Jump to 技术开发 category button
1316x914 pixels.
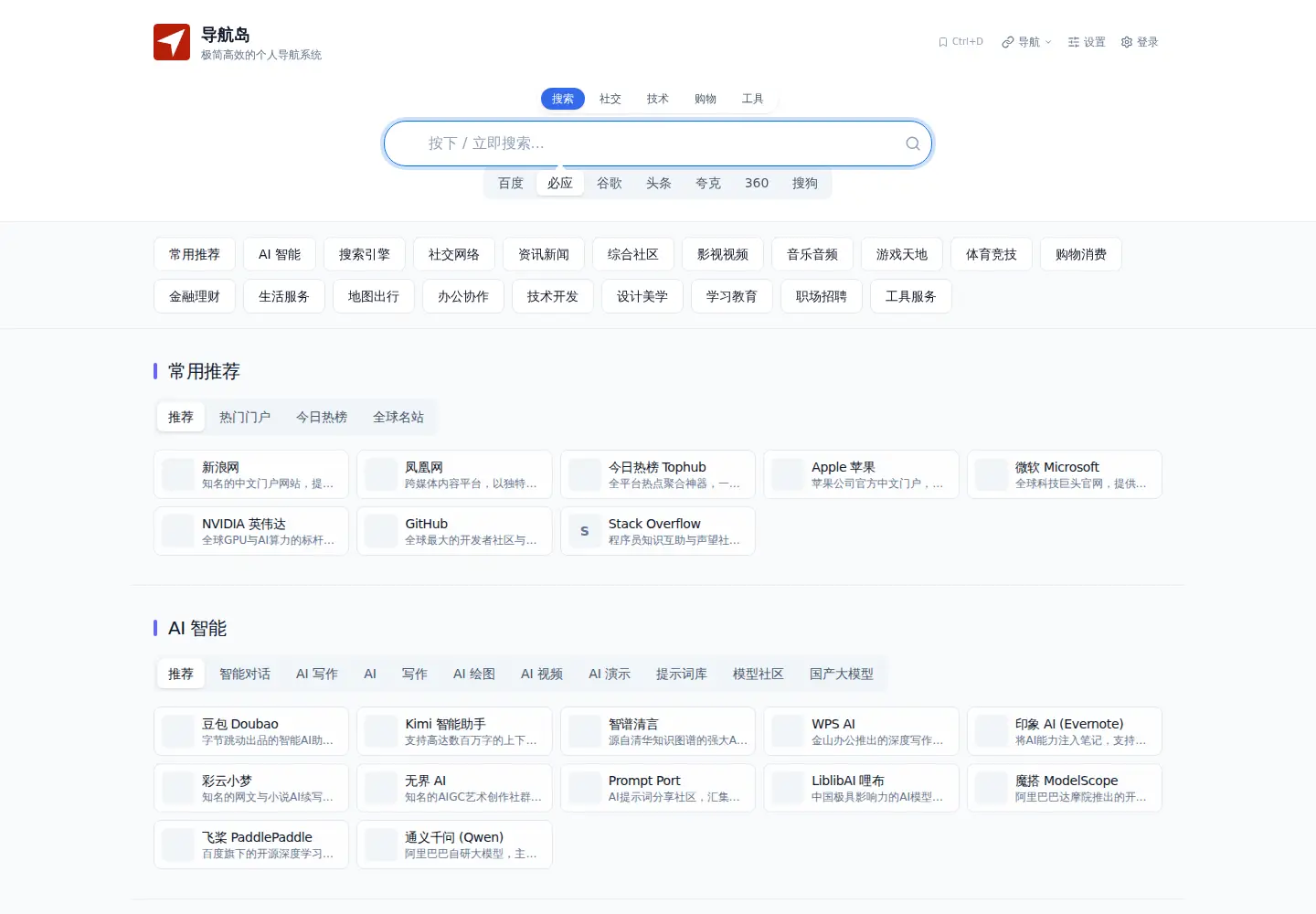click(553, 296)
